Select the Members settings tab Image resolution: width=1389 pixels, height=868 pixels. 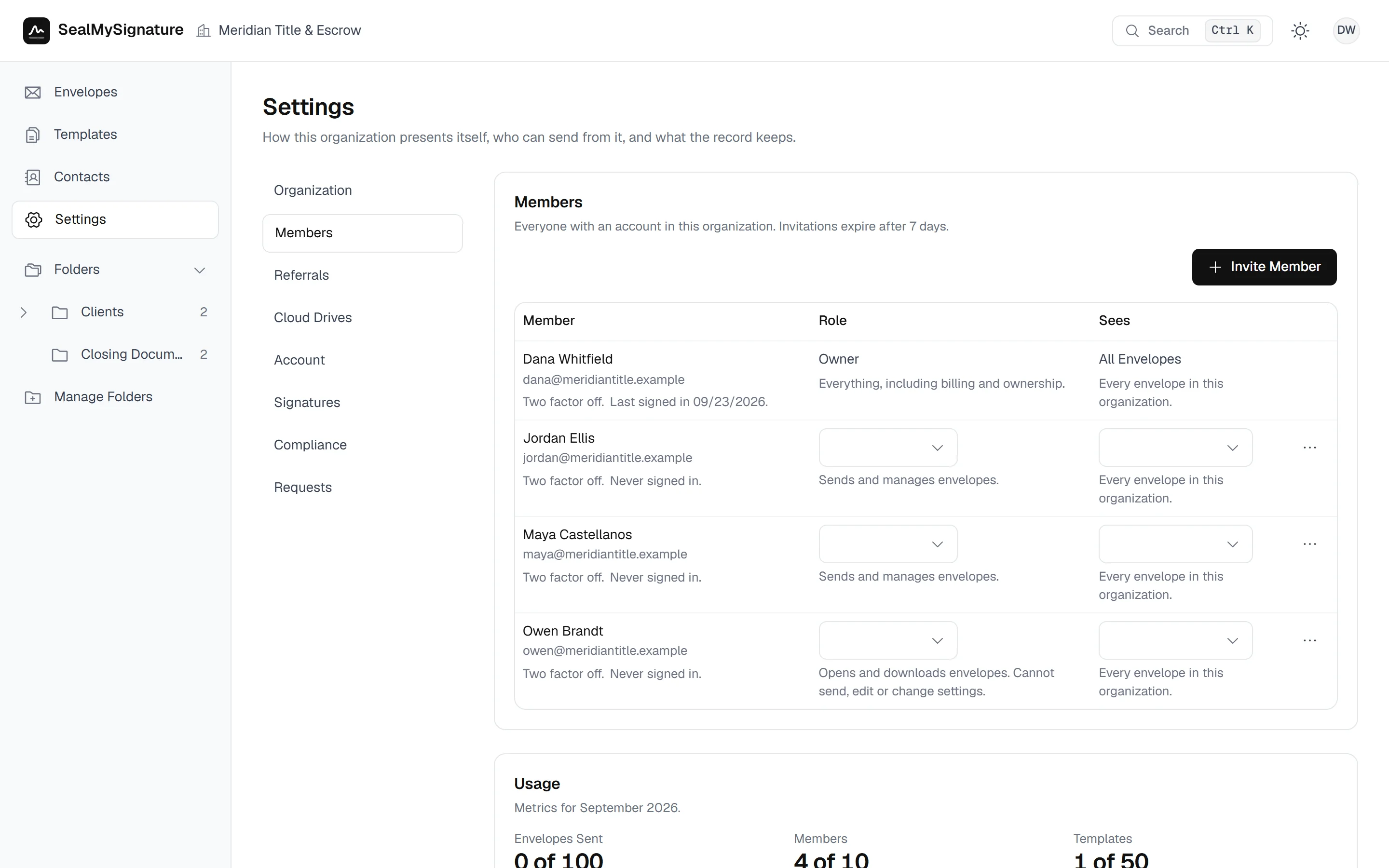pos(362,233)
